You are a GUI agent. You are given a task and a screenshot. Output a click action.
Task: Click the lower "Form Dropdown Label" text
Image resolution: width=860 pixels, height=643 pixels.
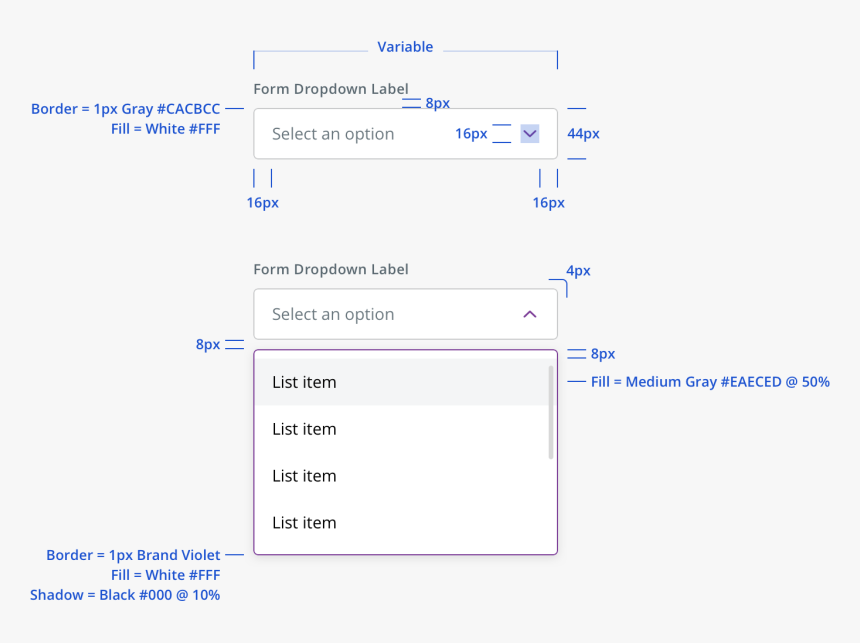[331, 269]
